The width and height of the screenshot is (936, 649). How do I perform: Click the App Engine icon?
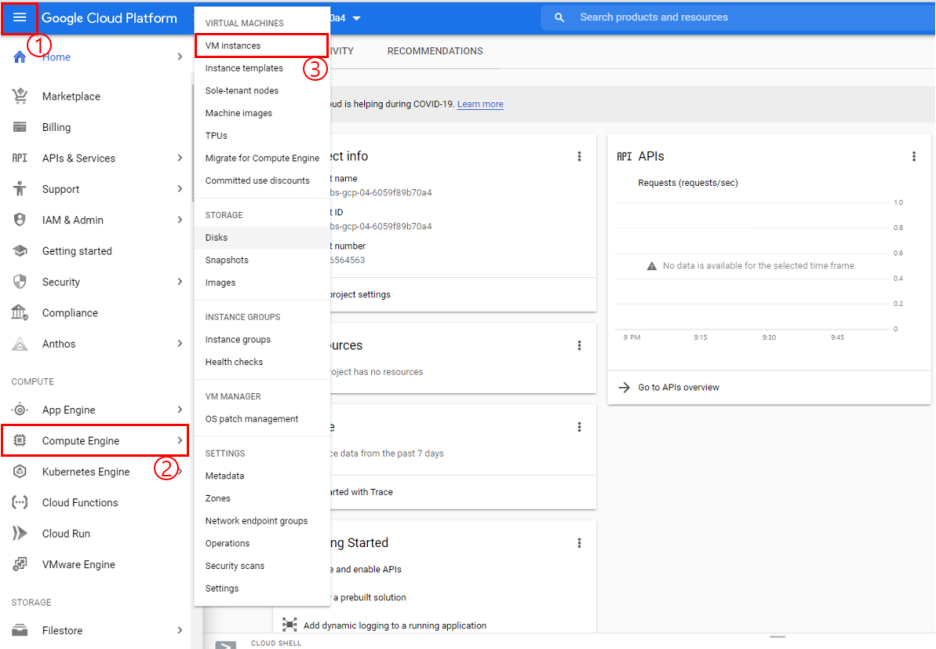click(20, 410)
